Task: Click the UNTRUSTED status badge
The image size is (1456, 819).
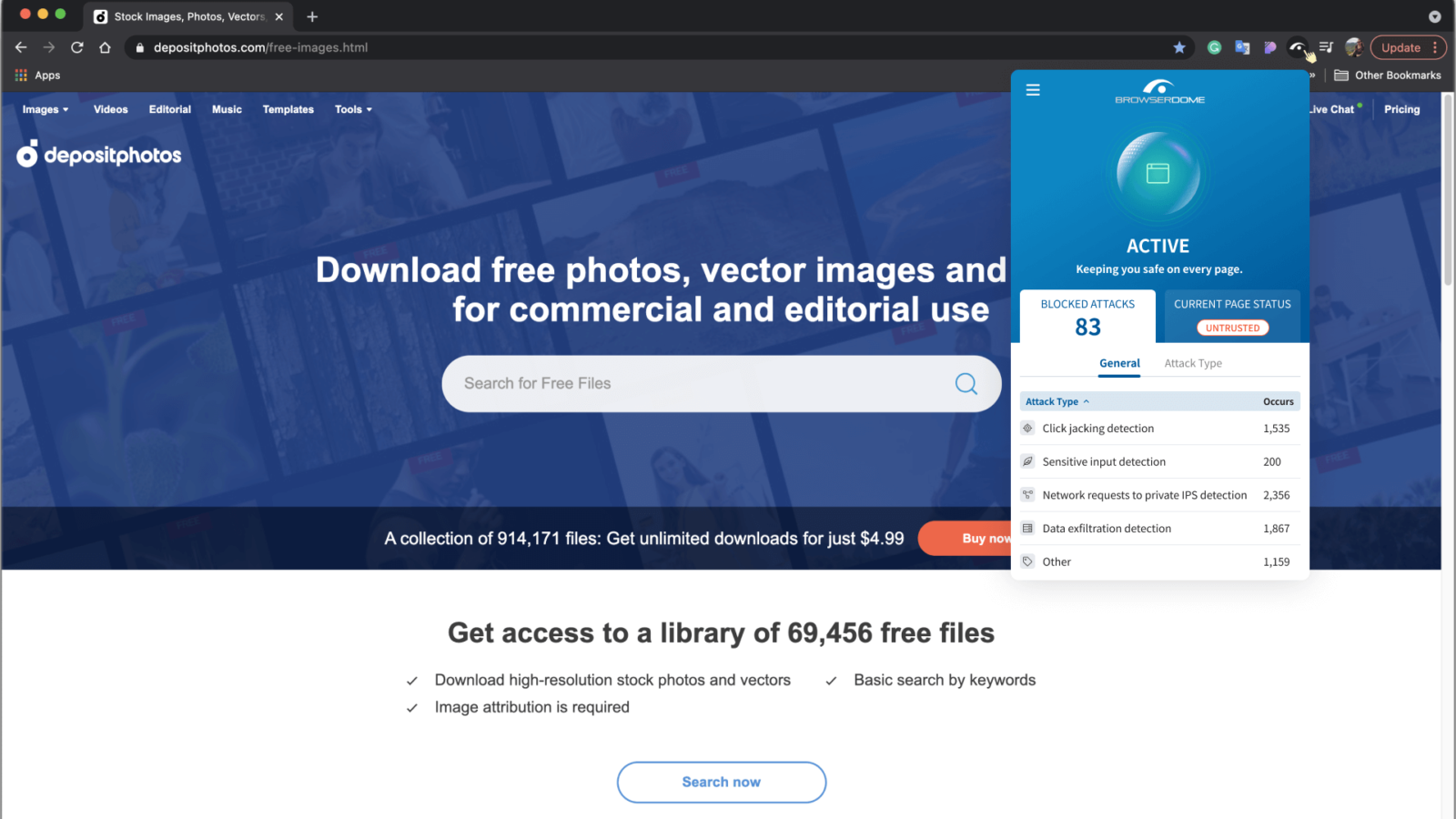Action: coord(1232,328)
